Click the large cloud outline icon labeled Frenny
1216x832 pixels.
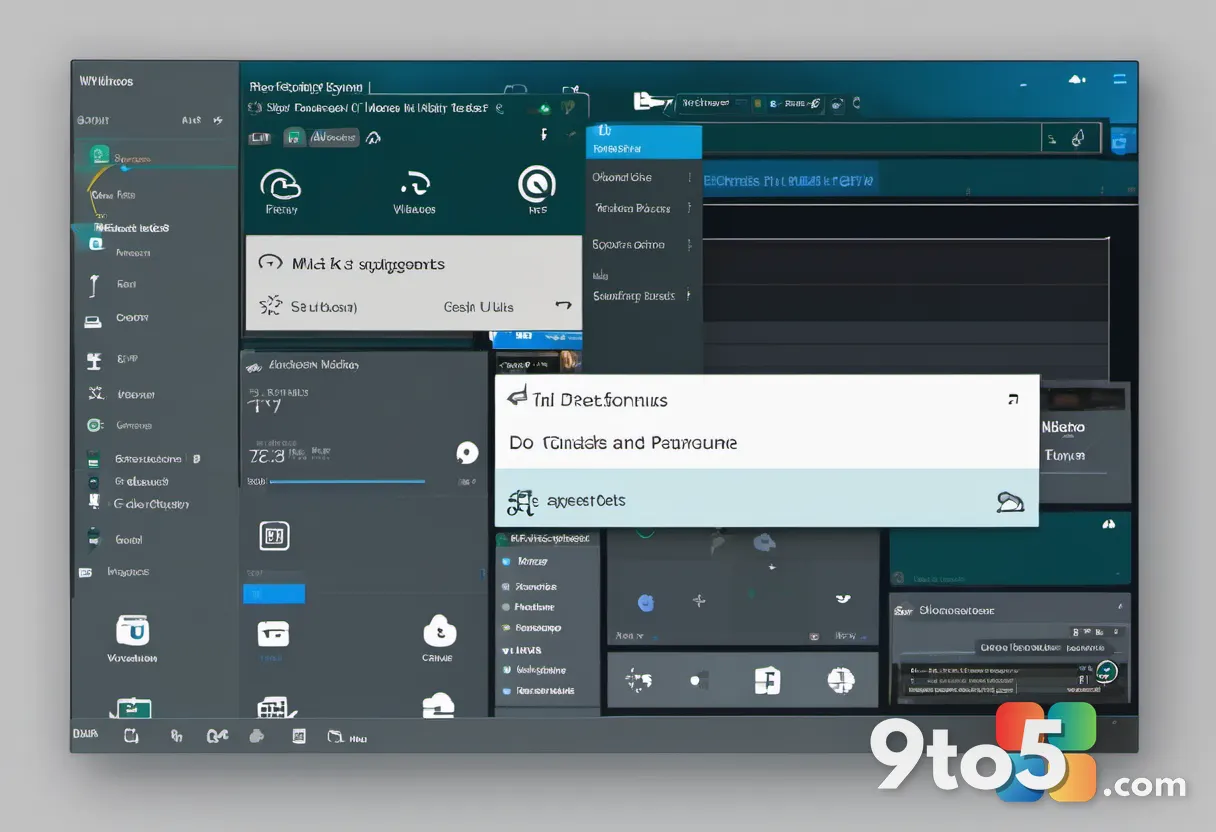pos(281,184)
